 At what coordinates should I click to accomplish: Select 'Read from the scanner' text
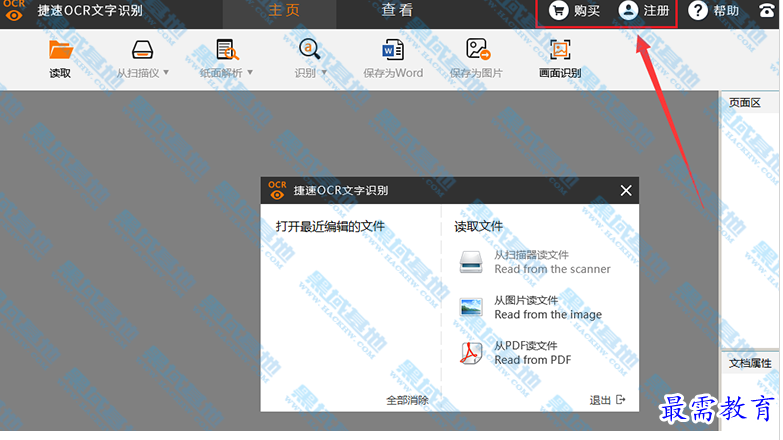tap(552, 269)
